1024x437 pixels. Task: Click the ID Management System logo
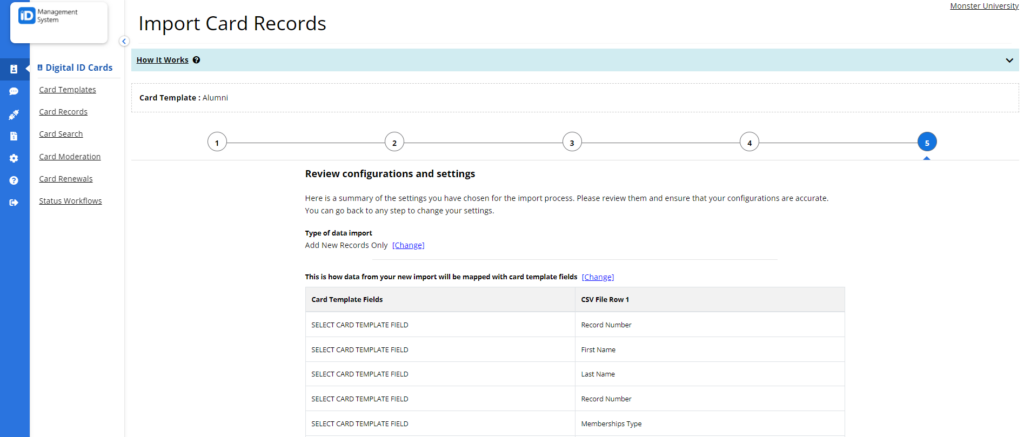[59, 22]
